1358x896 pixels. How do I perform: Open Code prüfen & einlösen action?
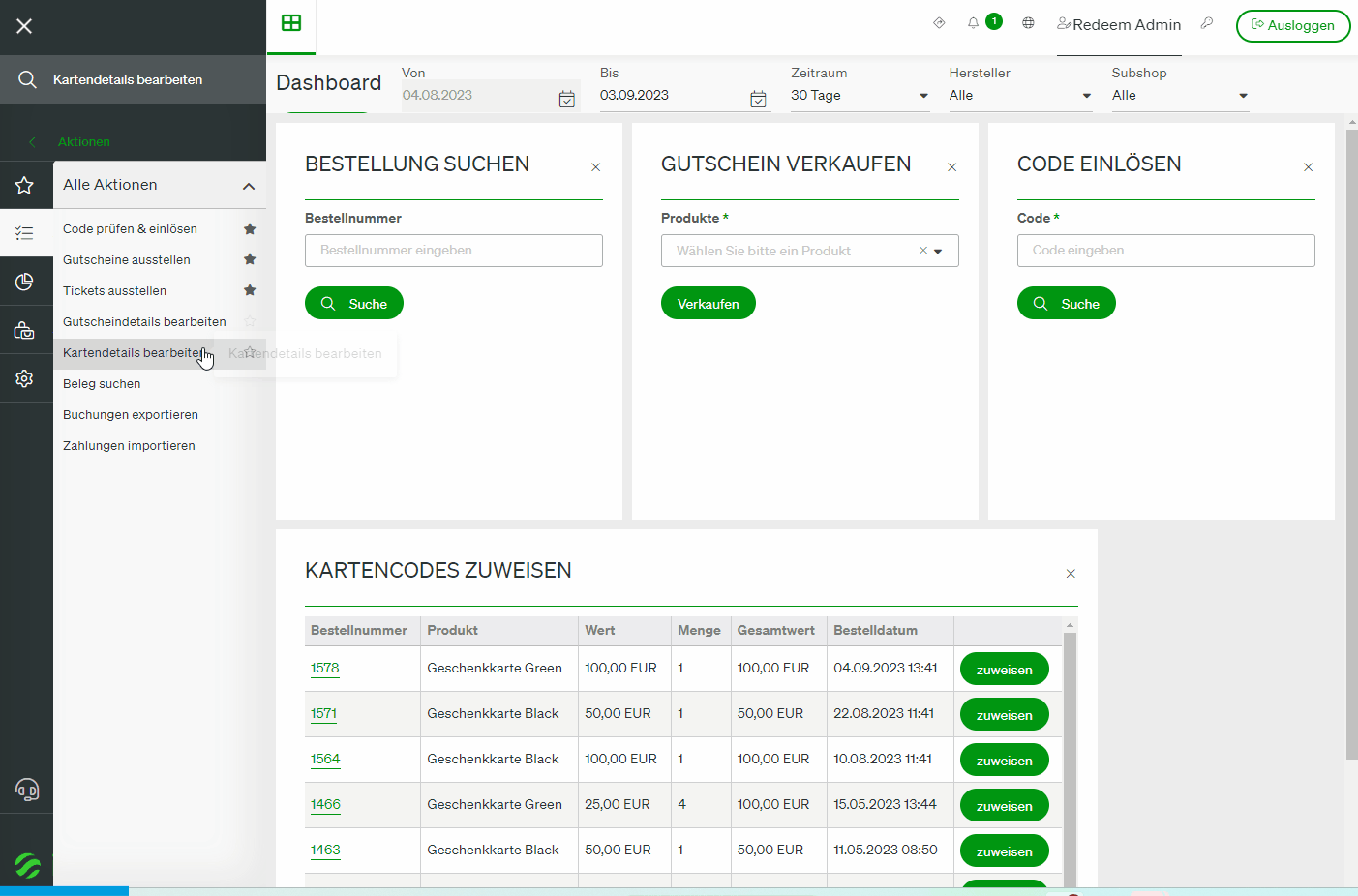pyautogui.click(x=130, y=228)
